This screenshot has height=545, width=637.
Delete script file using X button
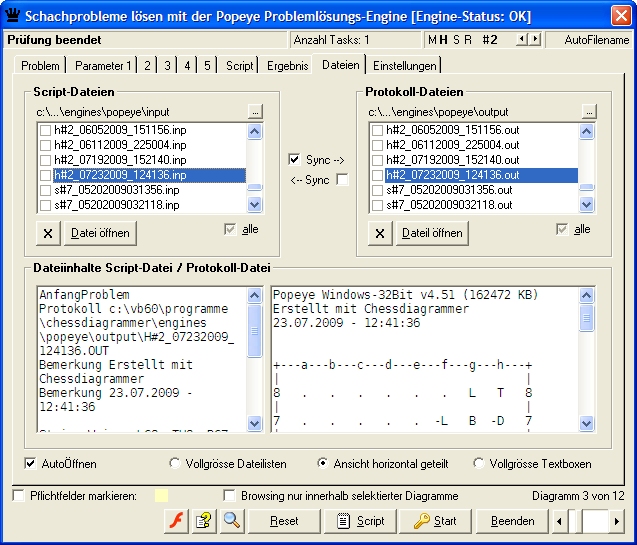click(x=50, y=233)
